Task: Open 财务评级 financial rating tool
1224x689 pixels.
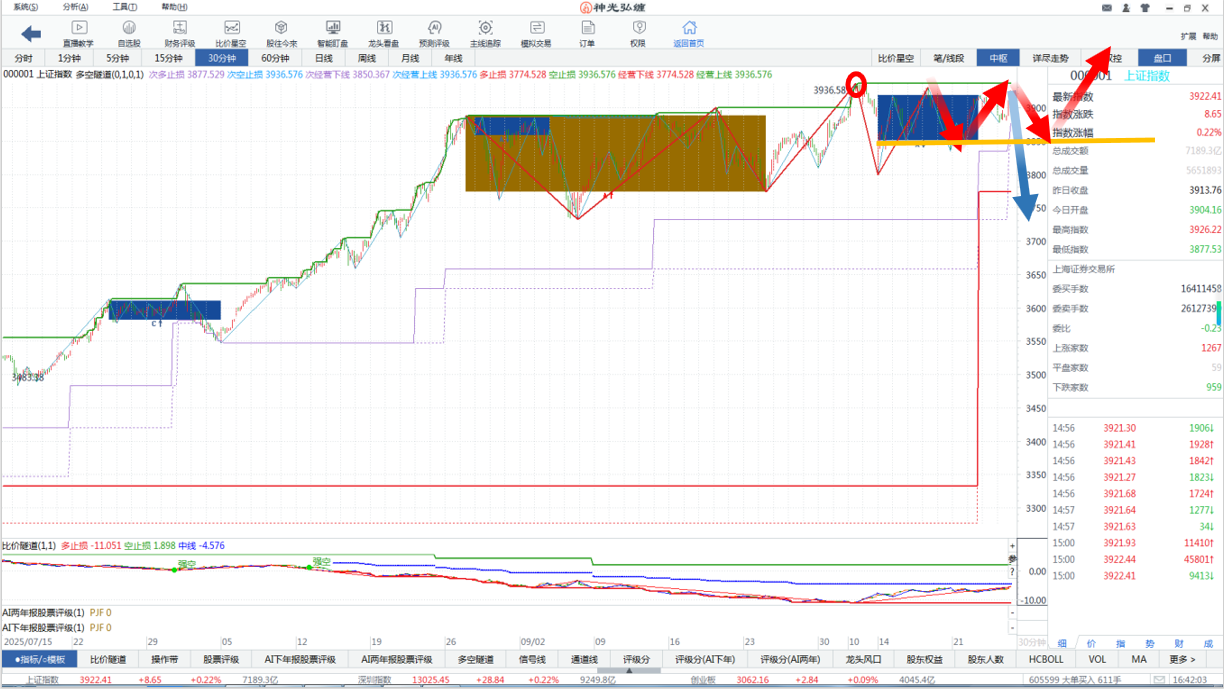Action: click(x=180, y=33)
